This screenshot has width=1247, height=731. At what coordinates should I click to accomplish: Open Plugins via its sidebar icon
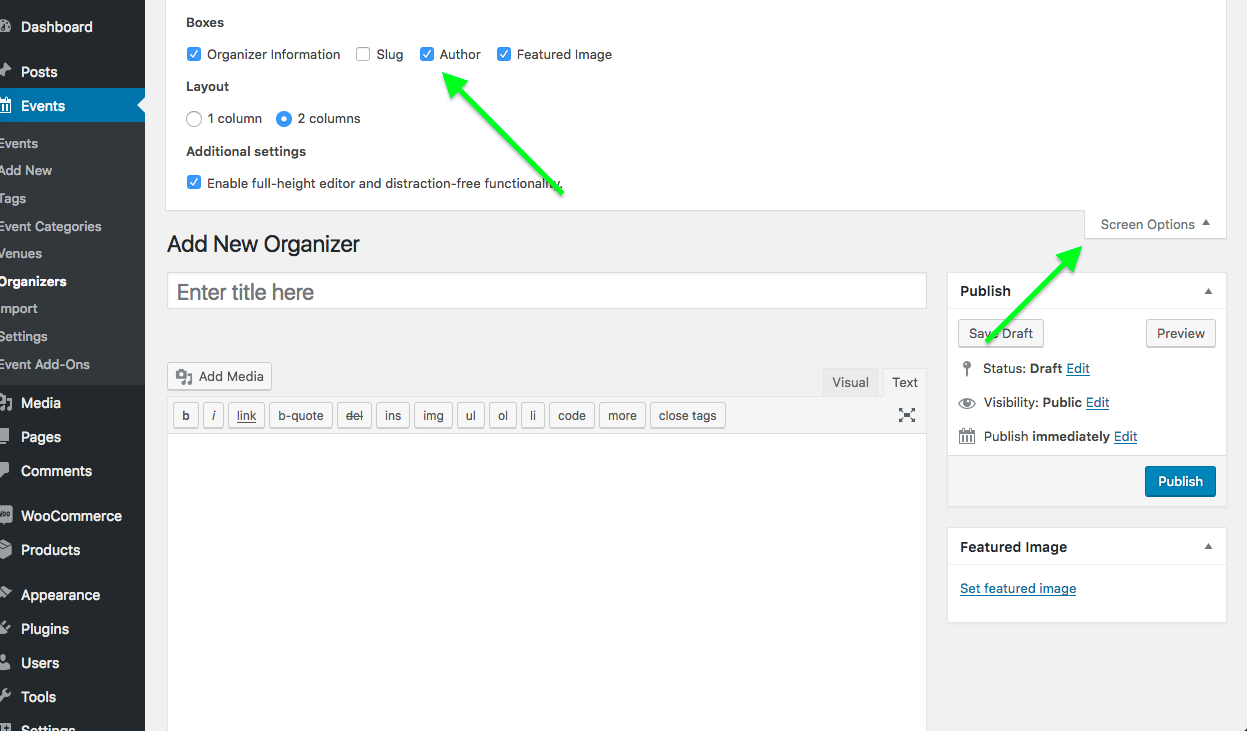6,629
